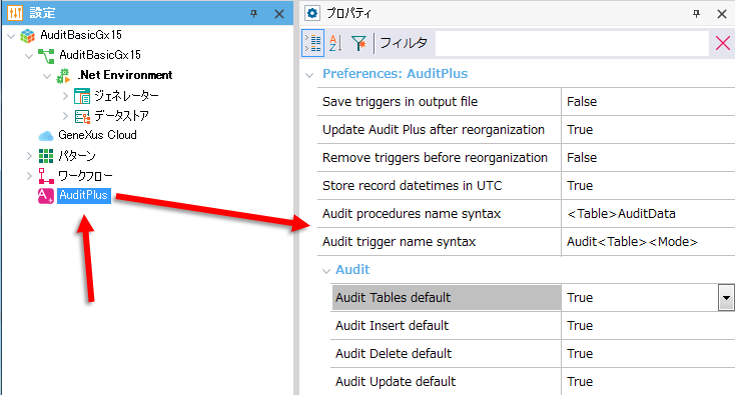
Task: Click the GeneXus Cloud icon
Action: click(46, 136)
